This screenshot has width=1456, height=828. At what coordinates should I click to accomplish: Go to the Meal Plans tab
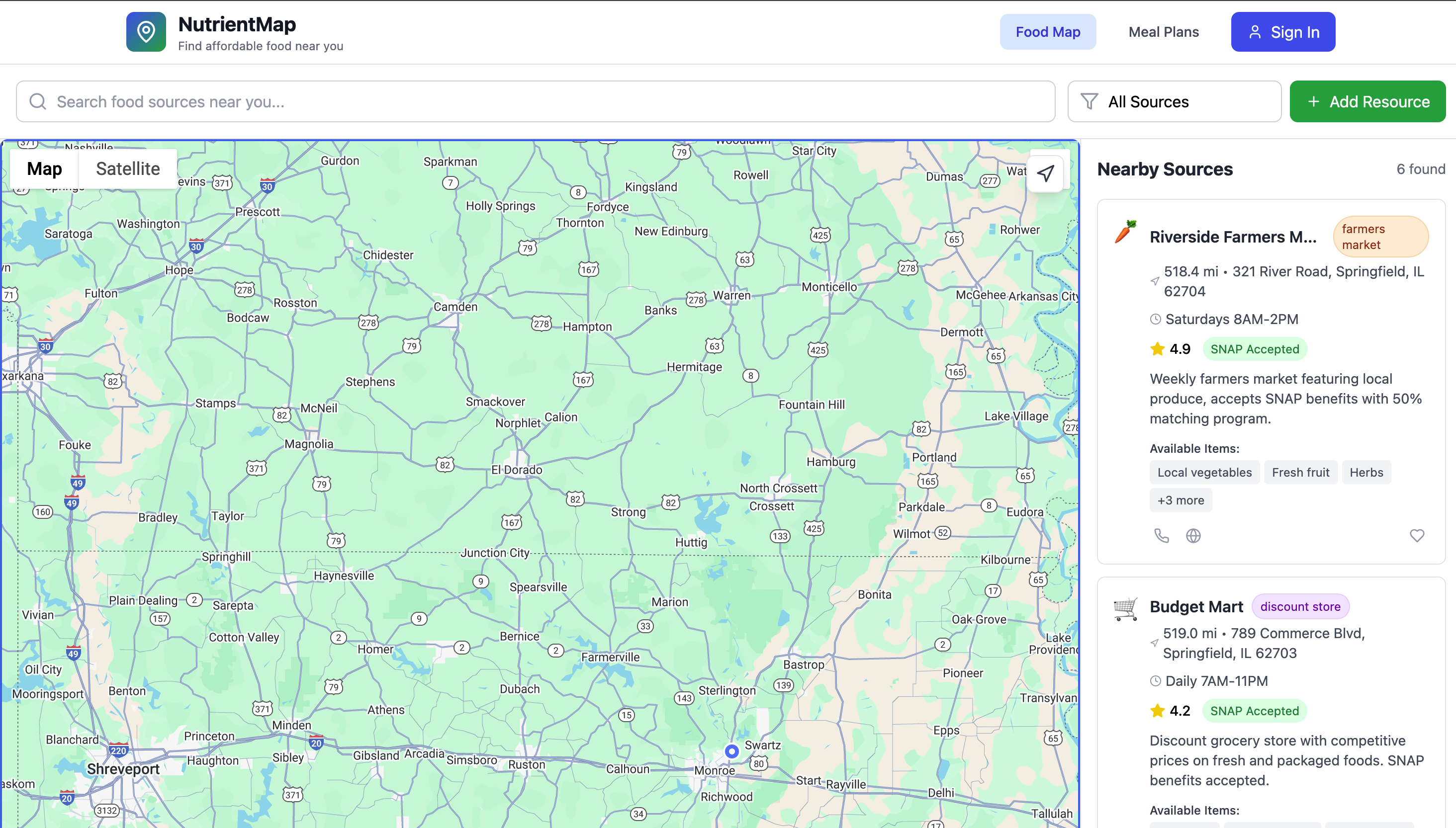[x=1163, y=32]
